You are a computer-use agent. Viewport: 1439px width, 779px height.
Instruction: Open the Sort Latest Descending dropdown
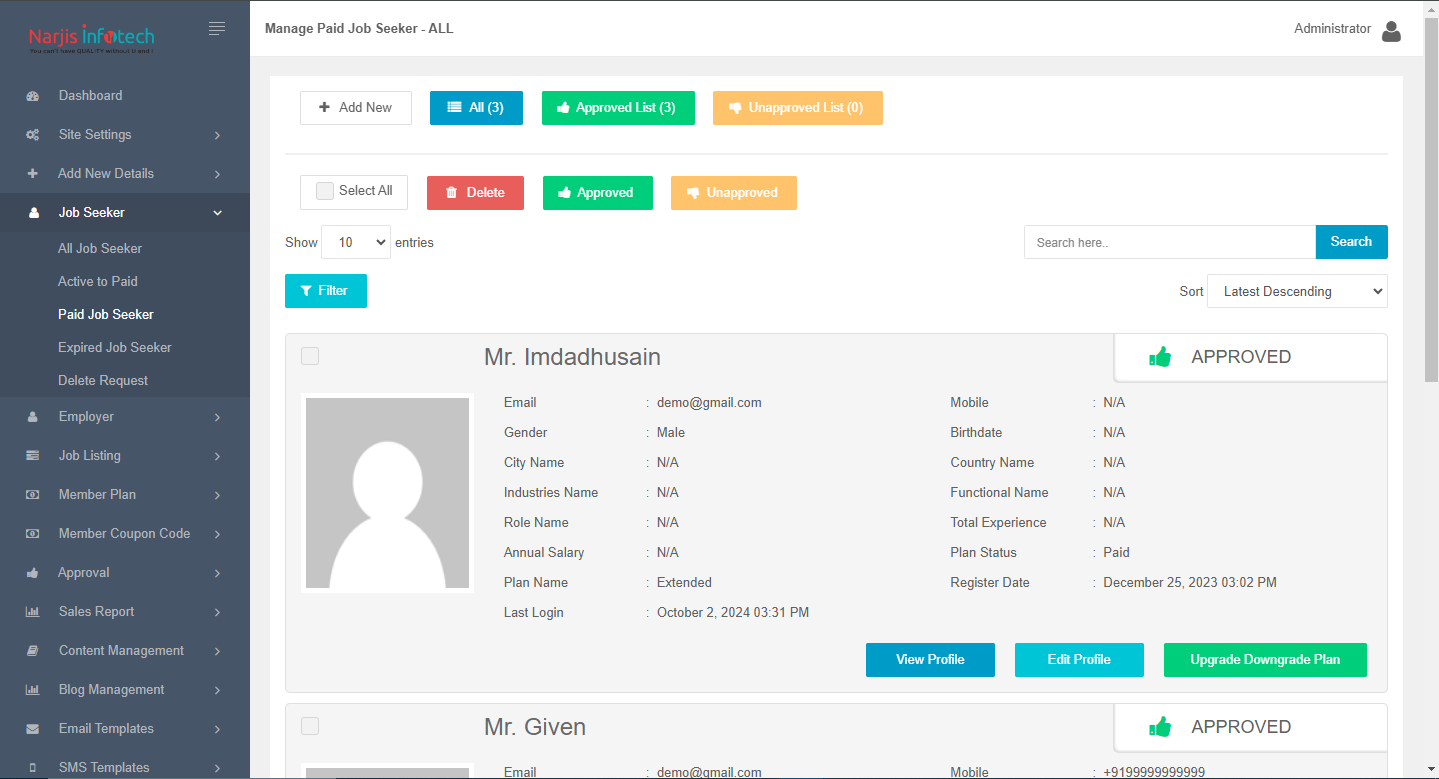tap(1297, 291)
